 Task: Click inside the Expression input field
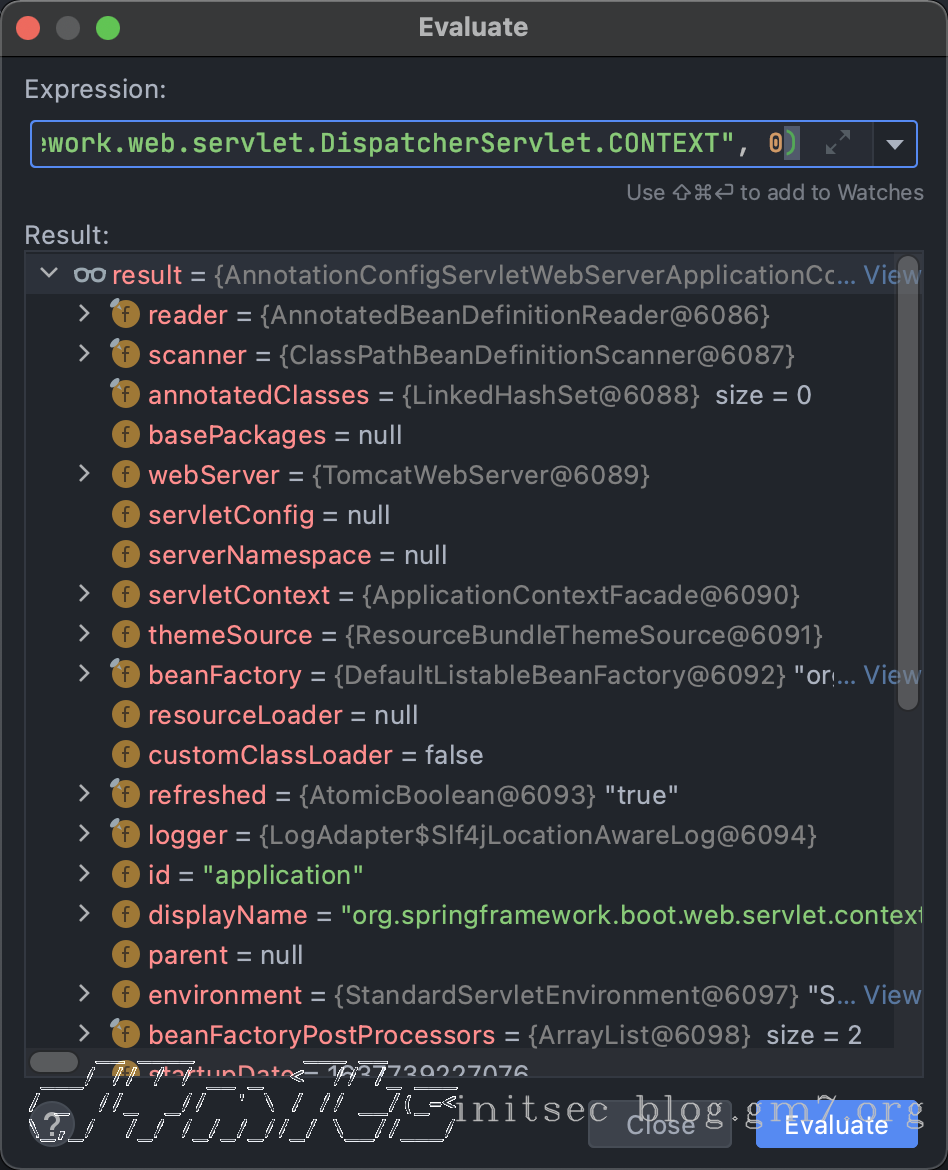[x=400, y=144]
